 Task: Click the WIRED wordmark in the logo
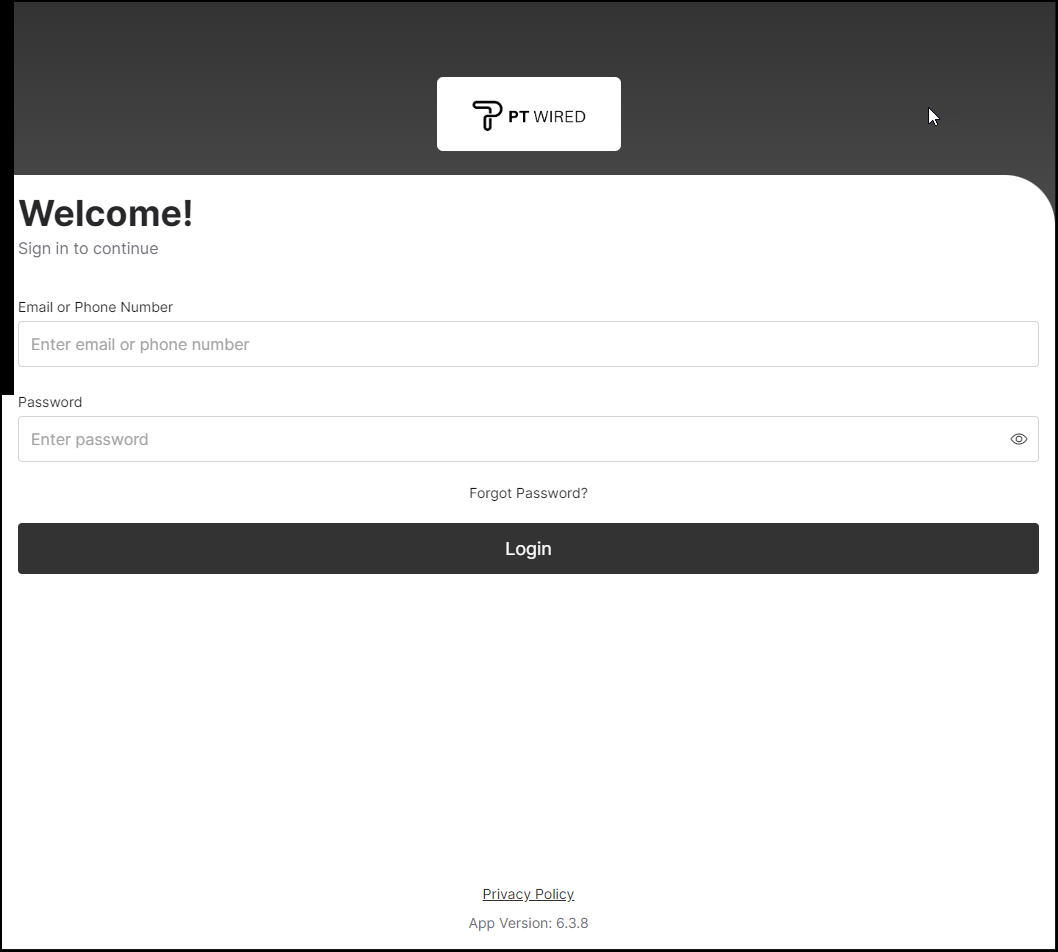click(x=560, y=116)
